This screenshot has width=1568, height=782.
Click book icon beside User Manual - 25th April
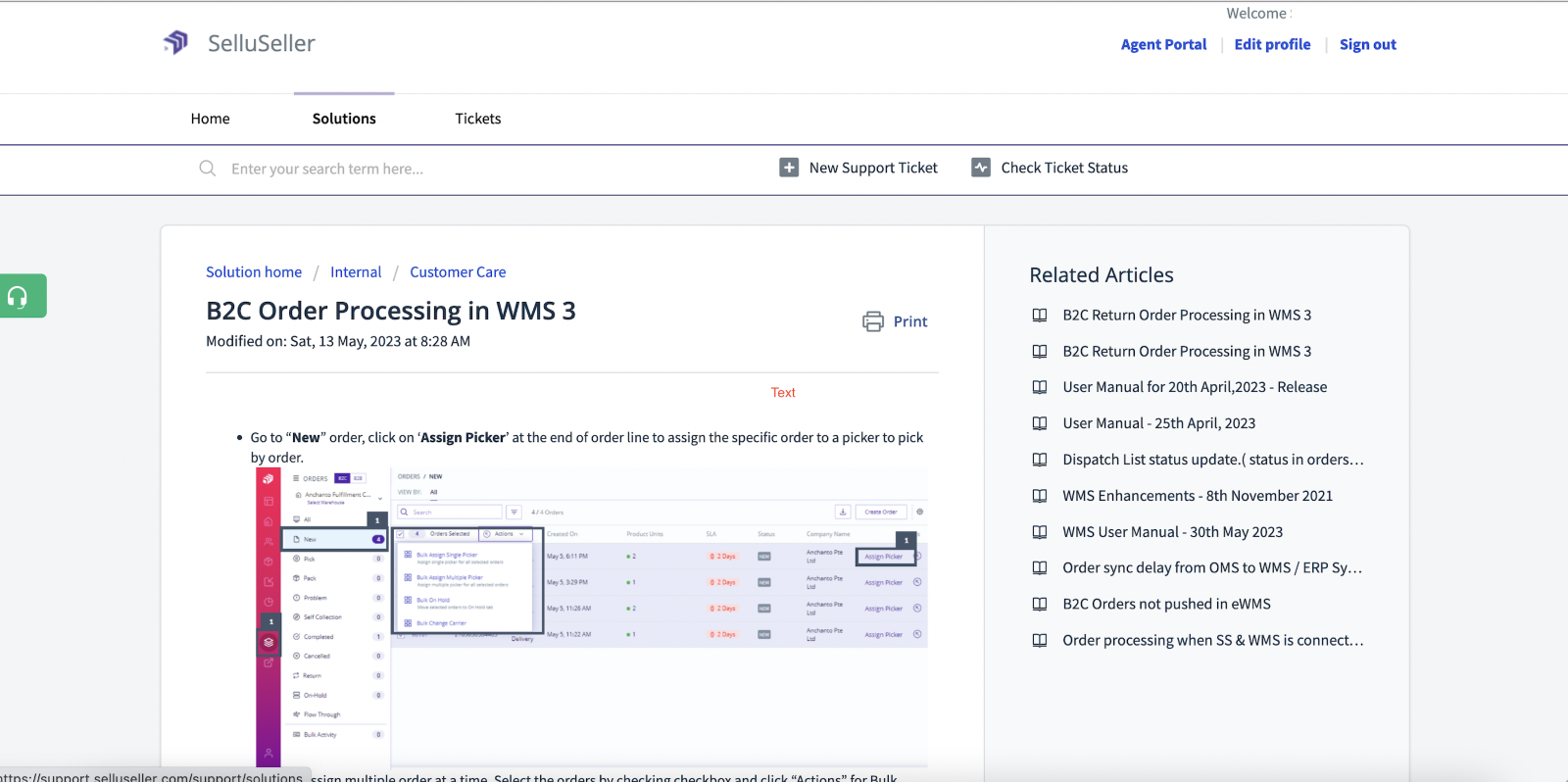point(1040,423)
